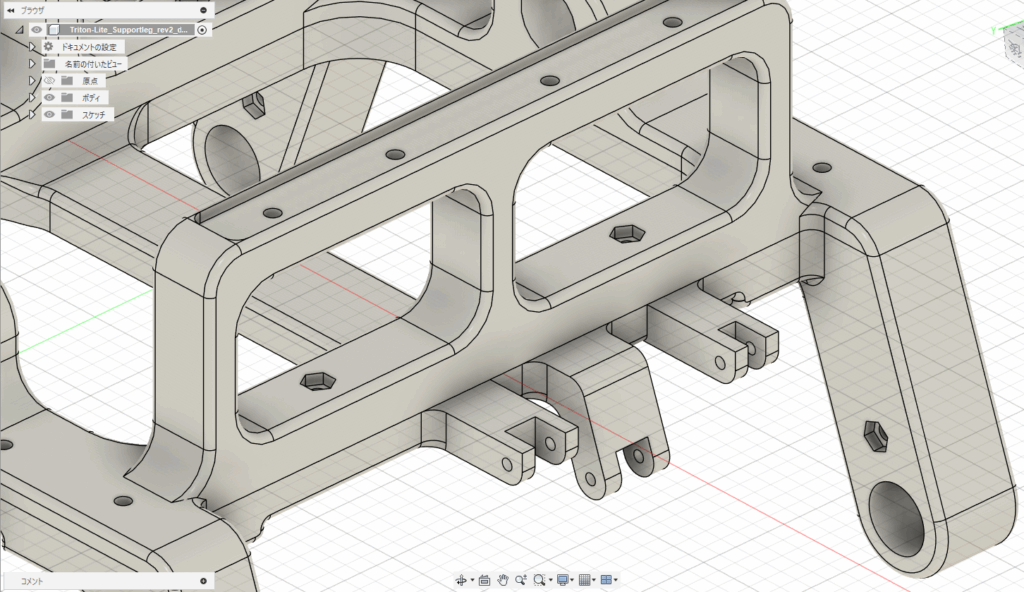The height and width of the screenshot is (592, 1024).
Task: Select the 名前の付いたビュー label
Action: pyautogui.click(x=93, y=64)
